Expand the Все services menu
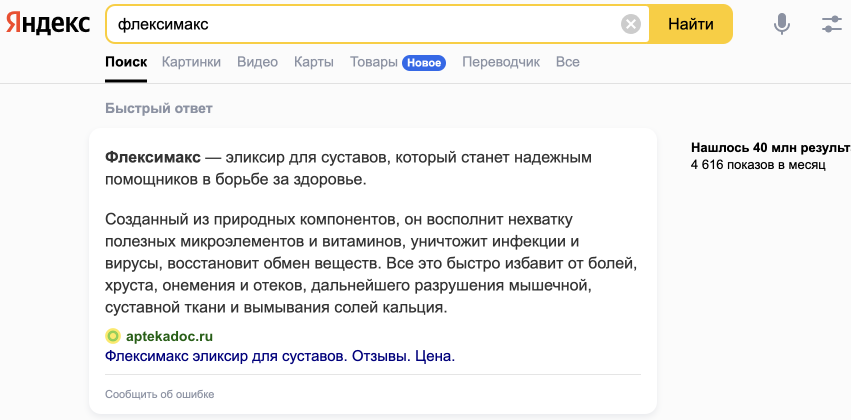851x420 pixels. (x=567, y=62)
